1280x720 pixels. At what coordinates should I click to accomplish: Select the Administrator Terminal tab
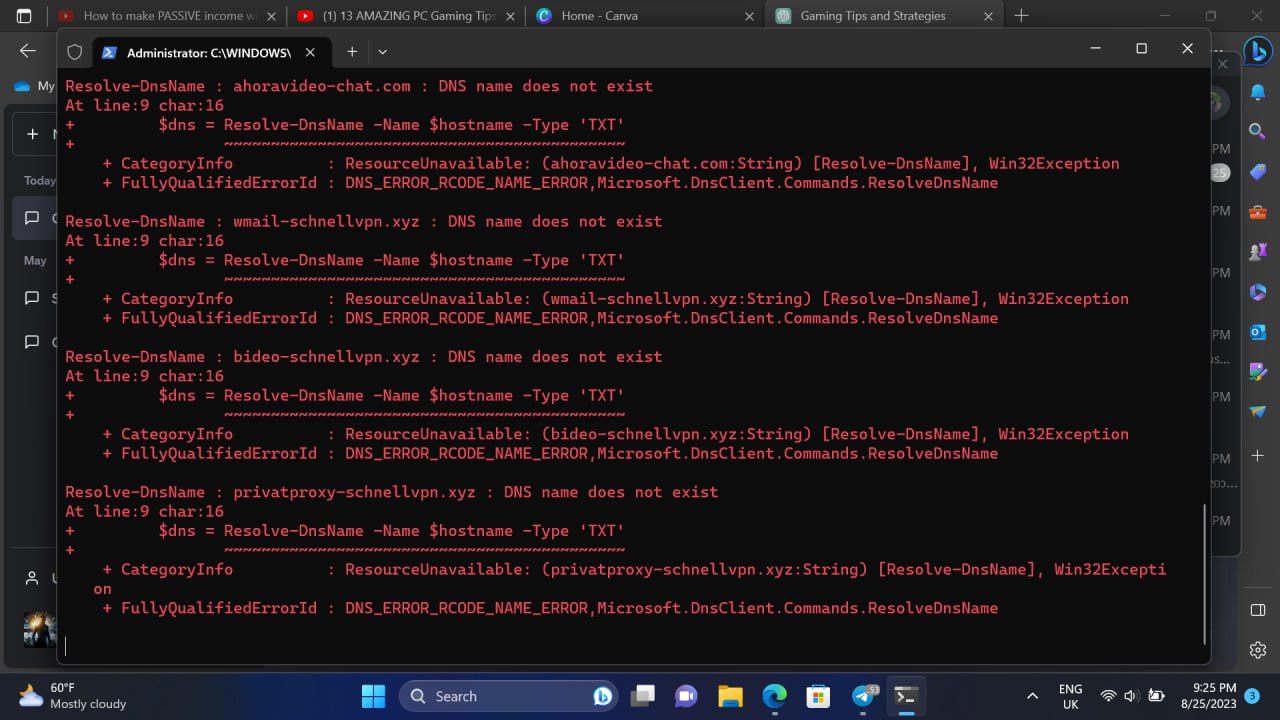click(x=209, y=52)
